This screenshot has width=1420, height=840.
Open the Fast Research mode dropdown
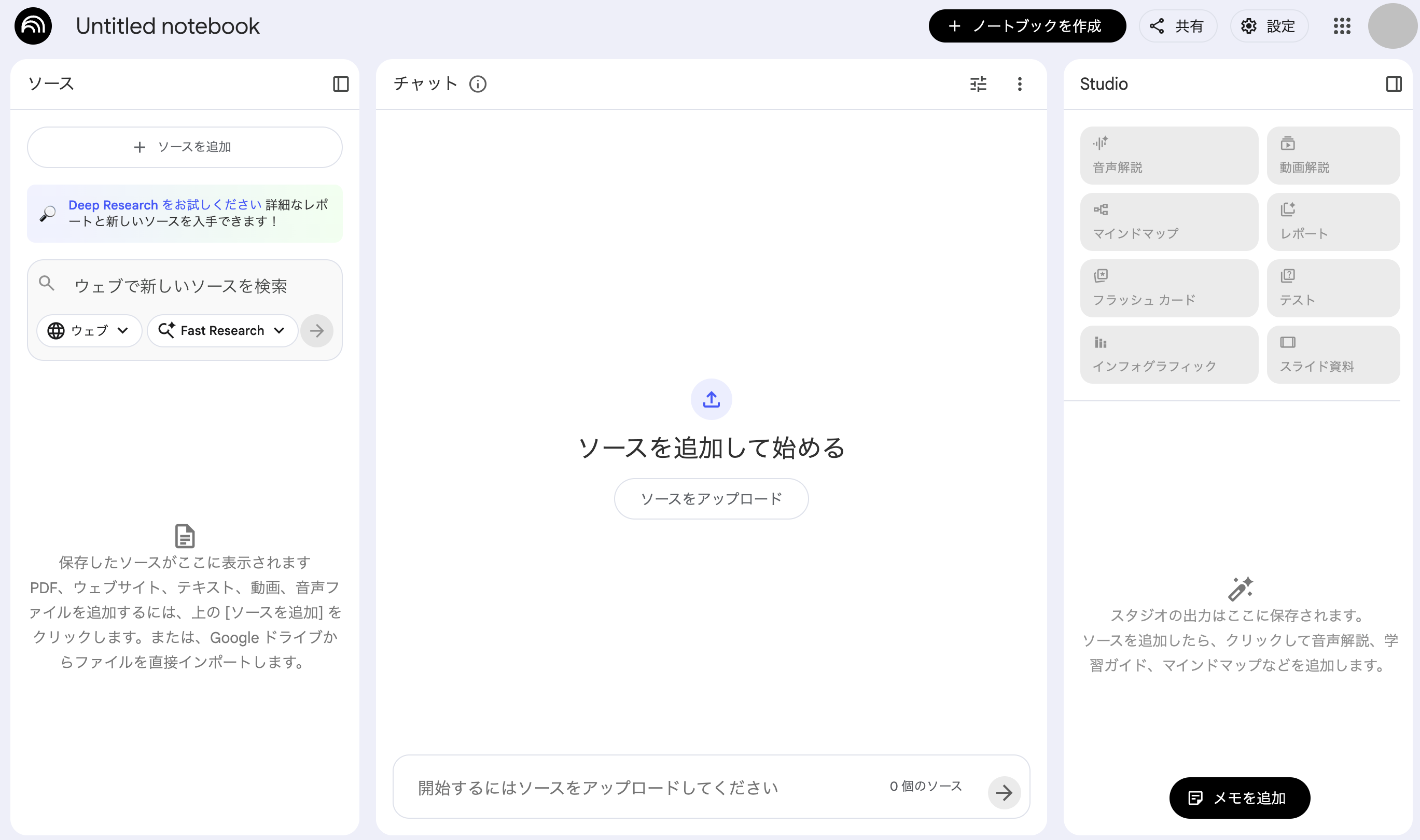tap(222, 331)
